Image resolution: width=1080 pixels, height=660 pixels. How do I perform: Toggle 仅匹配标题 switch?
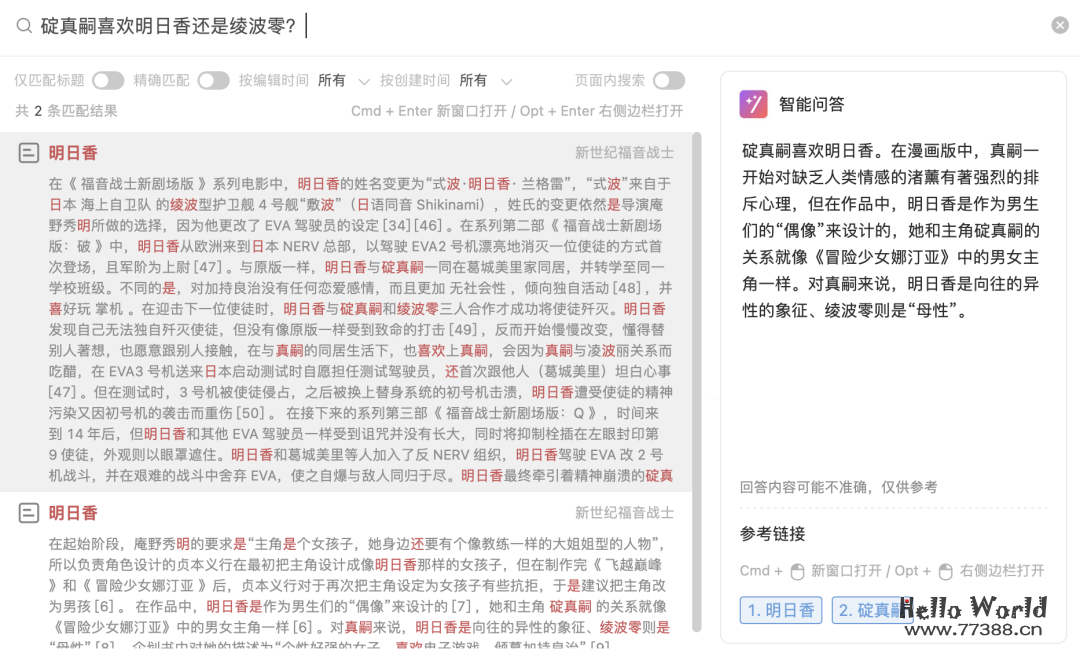pyautogui.click(x=108, y=81)
